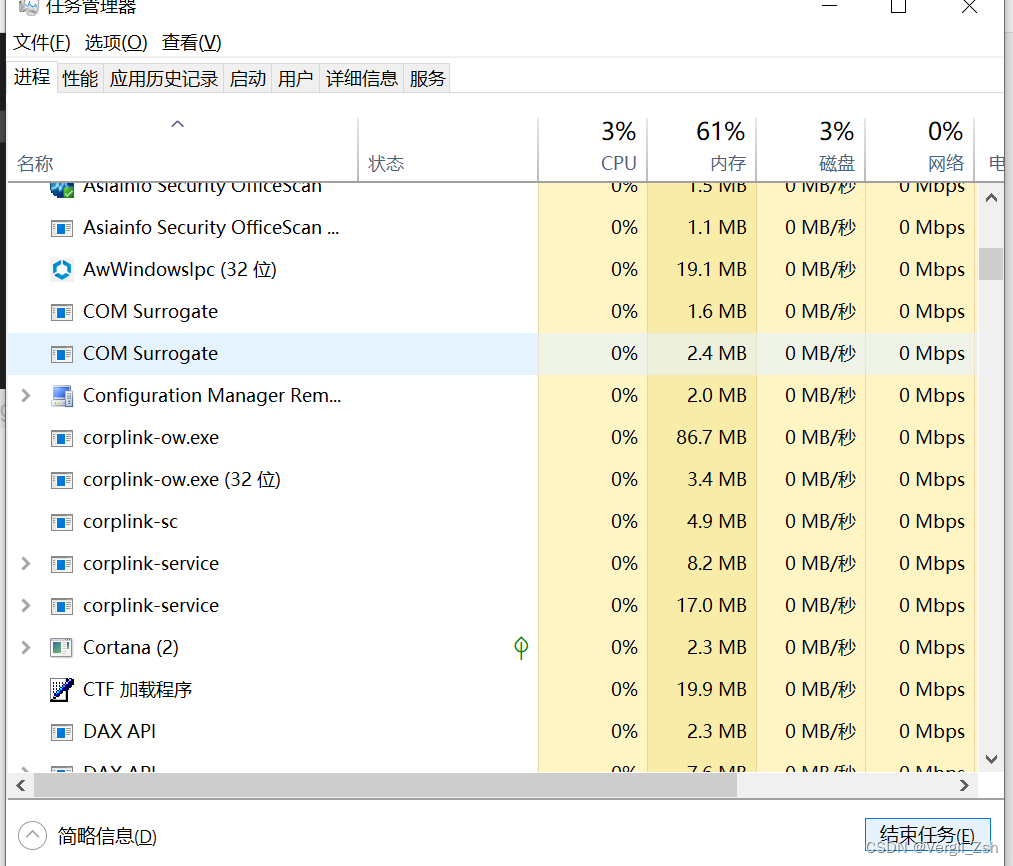
Task: Switch to the 服务 tab
Action: pyautogui.click(x=427, y=78)
